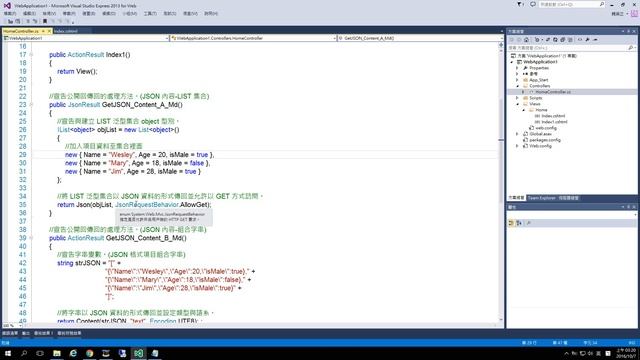
Task: Click the Solution Explorer Back arrow icon
Action: tap(512, 40)
